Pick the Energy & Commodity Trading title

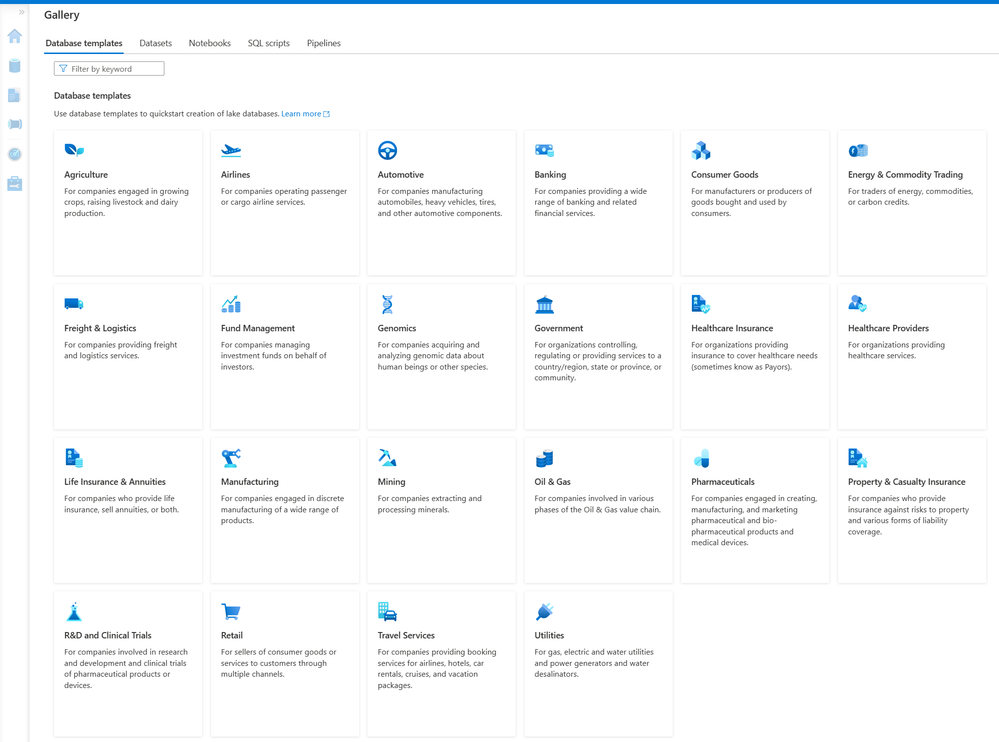pos(905,175)
